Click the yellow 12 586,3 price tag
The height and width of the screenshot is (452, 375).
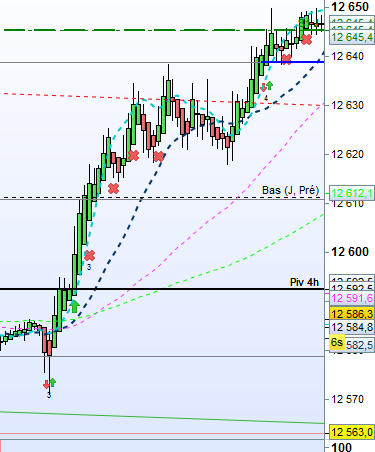[x=352, y=314]
